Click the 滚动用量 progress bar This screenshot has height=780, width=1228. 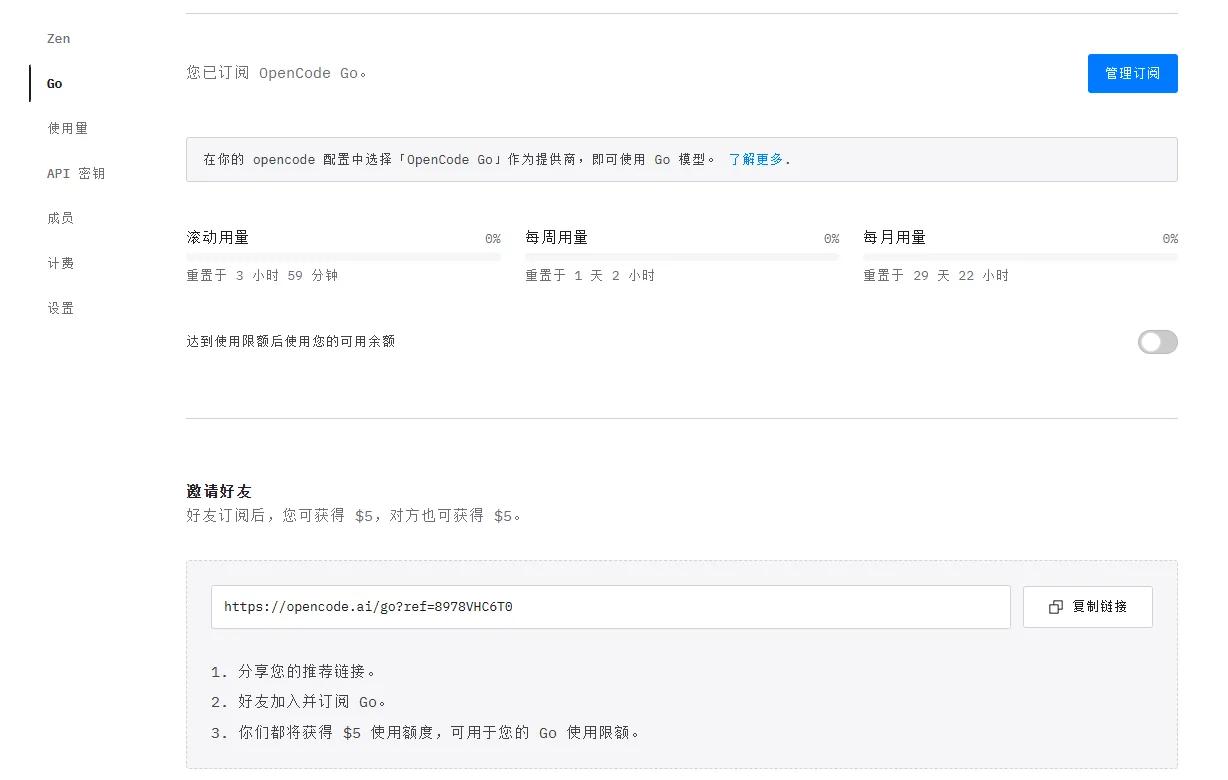343,257
